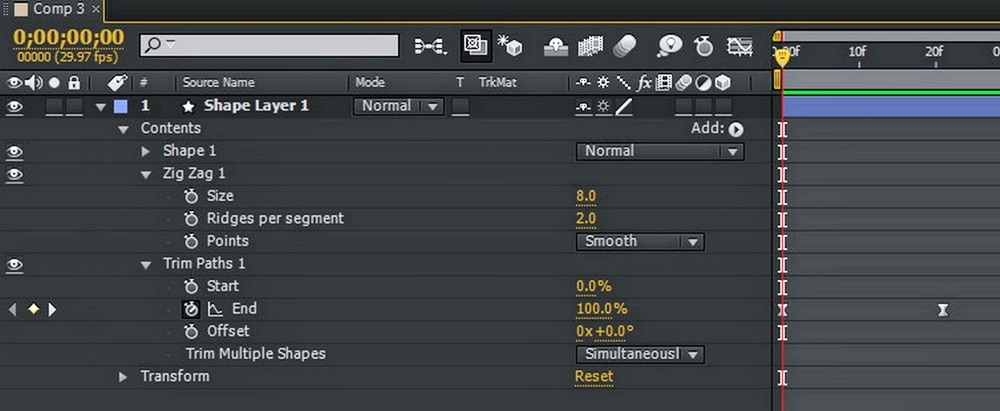Click the Add shape contents button

click(x=736, y=130)
